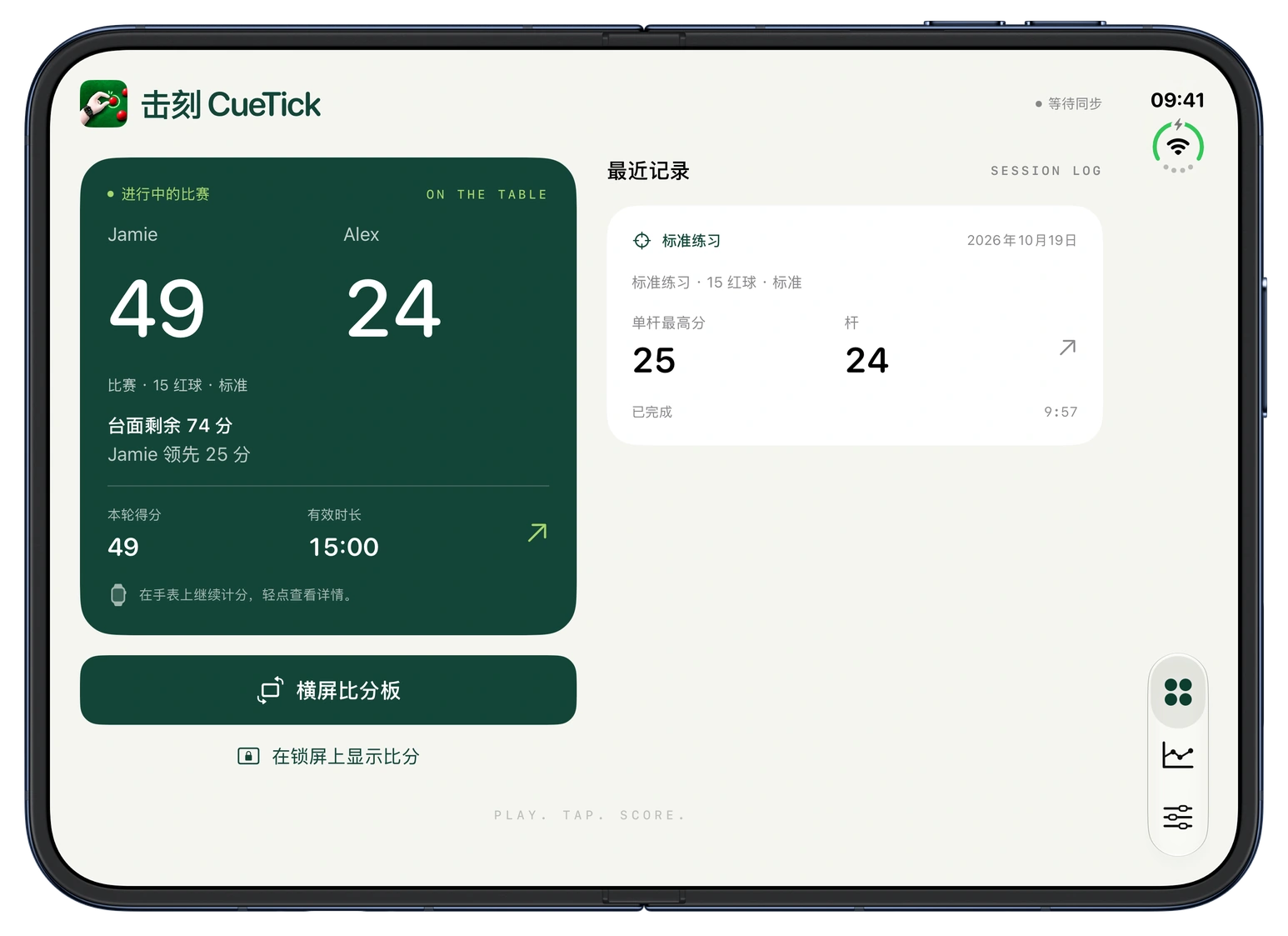Viewport: 1288px width, 936px height.
Task: Open the settings sliders tab
Action: click(x=1178, y=817)
